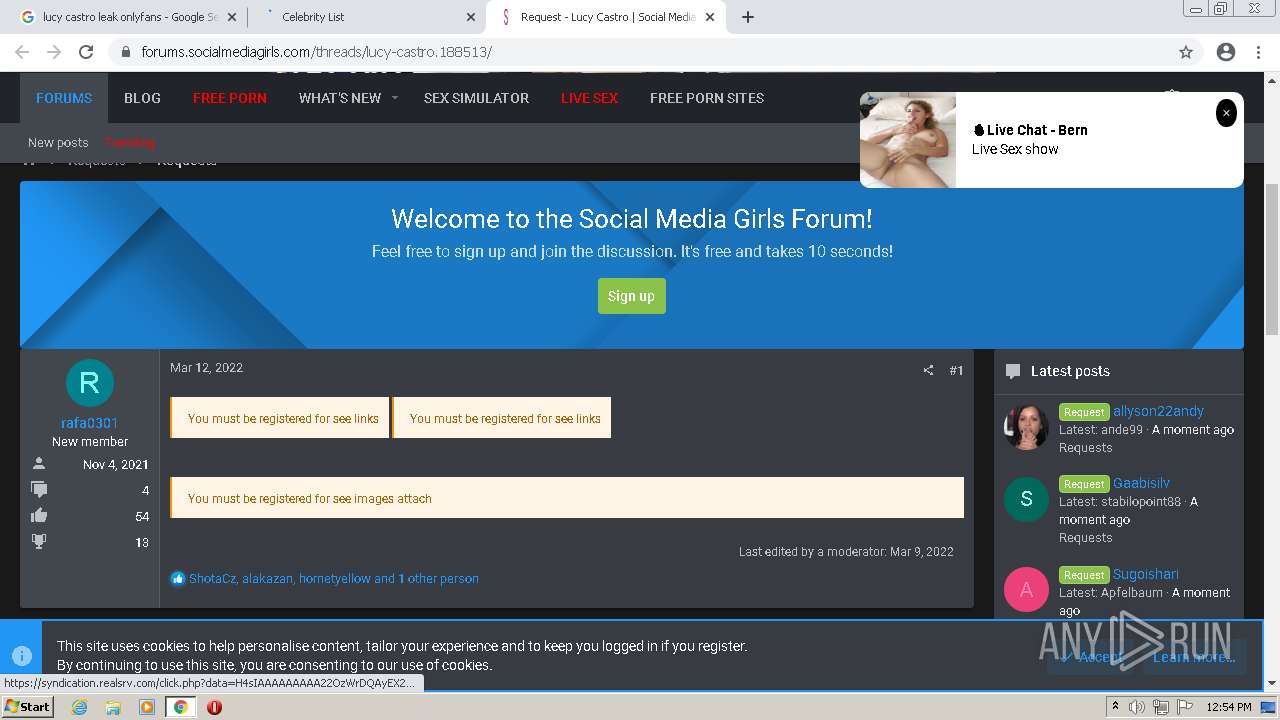
Task: Open the network tray icon
Action: [1161, 707]
